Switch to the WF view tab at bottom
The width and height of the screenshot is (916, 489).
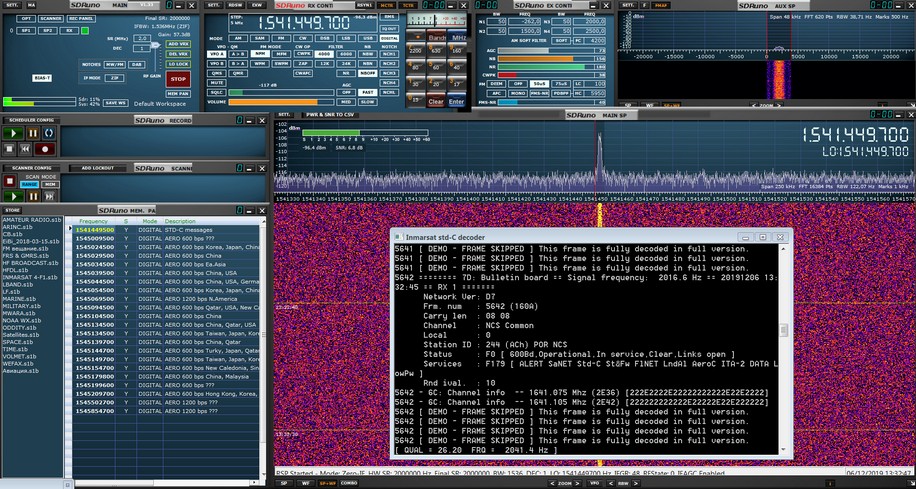pyautogui.click(x=304, y=483)
